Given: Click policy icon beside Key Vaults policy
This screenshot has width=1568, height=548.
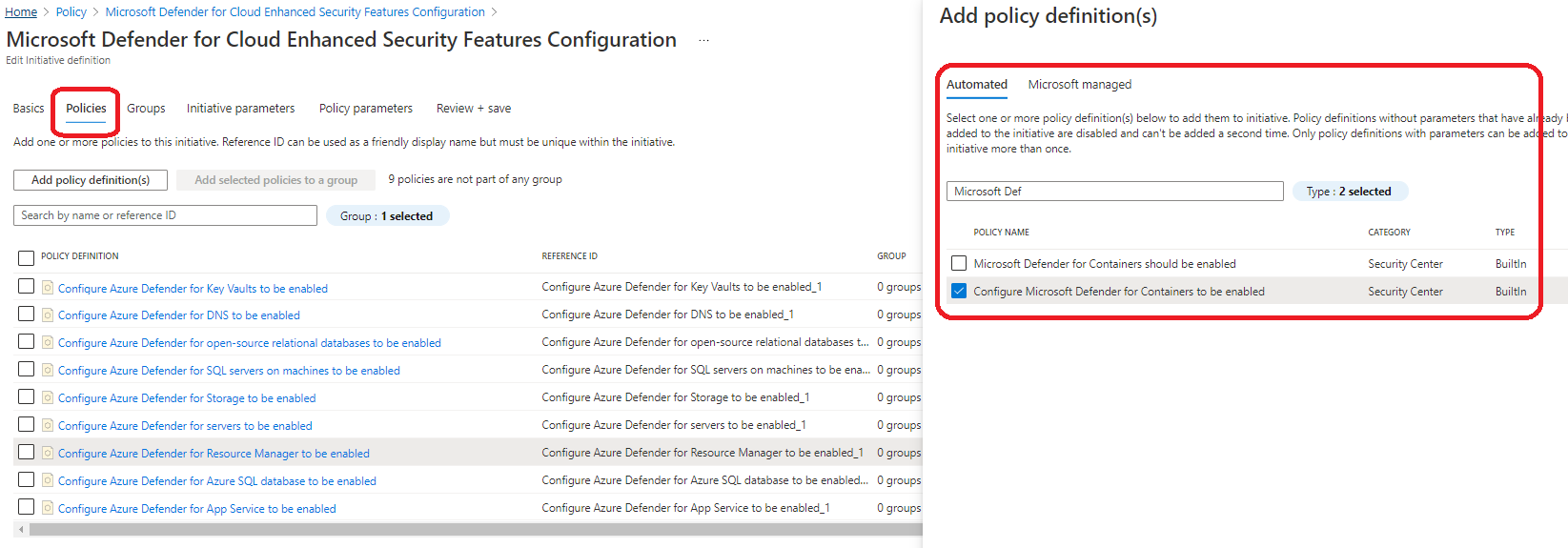Looking at the screenshot, I should (48, 288).
